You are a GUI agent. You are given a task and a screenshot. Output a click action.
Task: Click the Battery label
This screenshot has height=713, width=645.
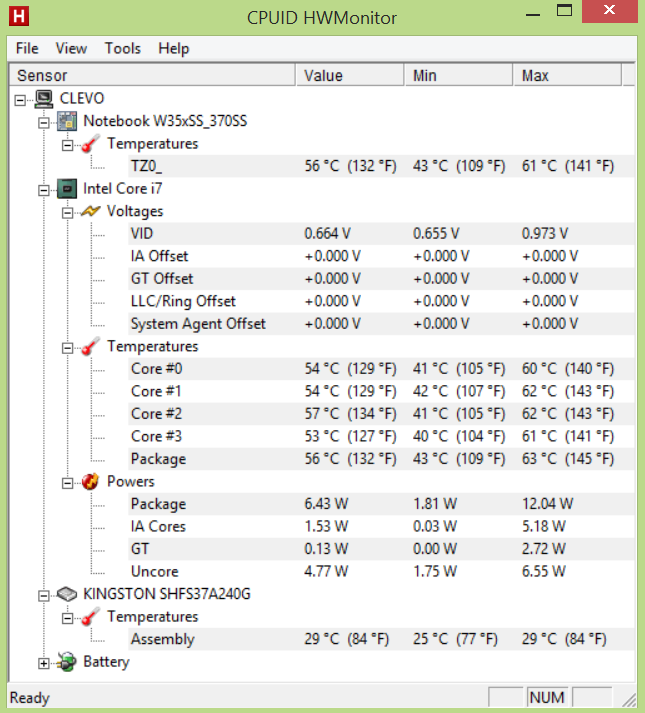tap(106, 662)
